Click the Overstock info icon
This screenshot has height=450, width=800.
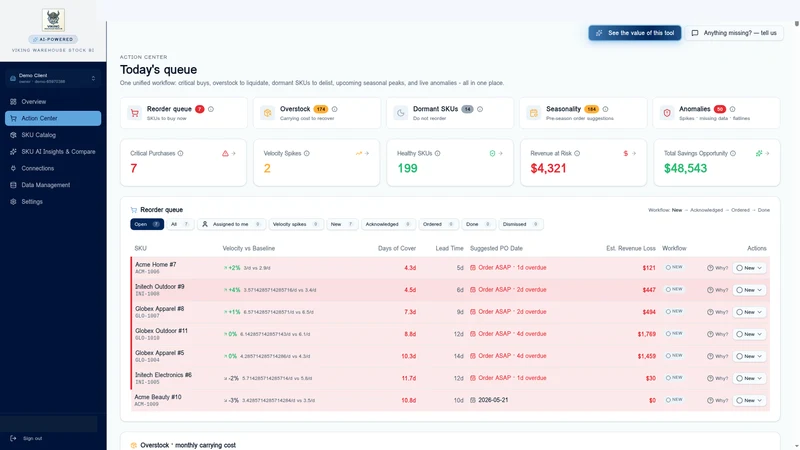(x=335, y=109)
